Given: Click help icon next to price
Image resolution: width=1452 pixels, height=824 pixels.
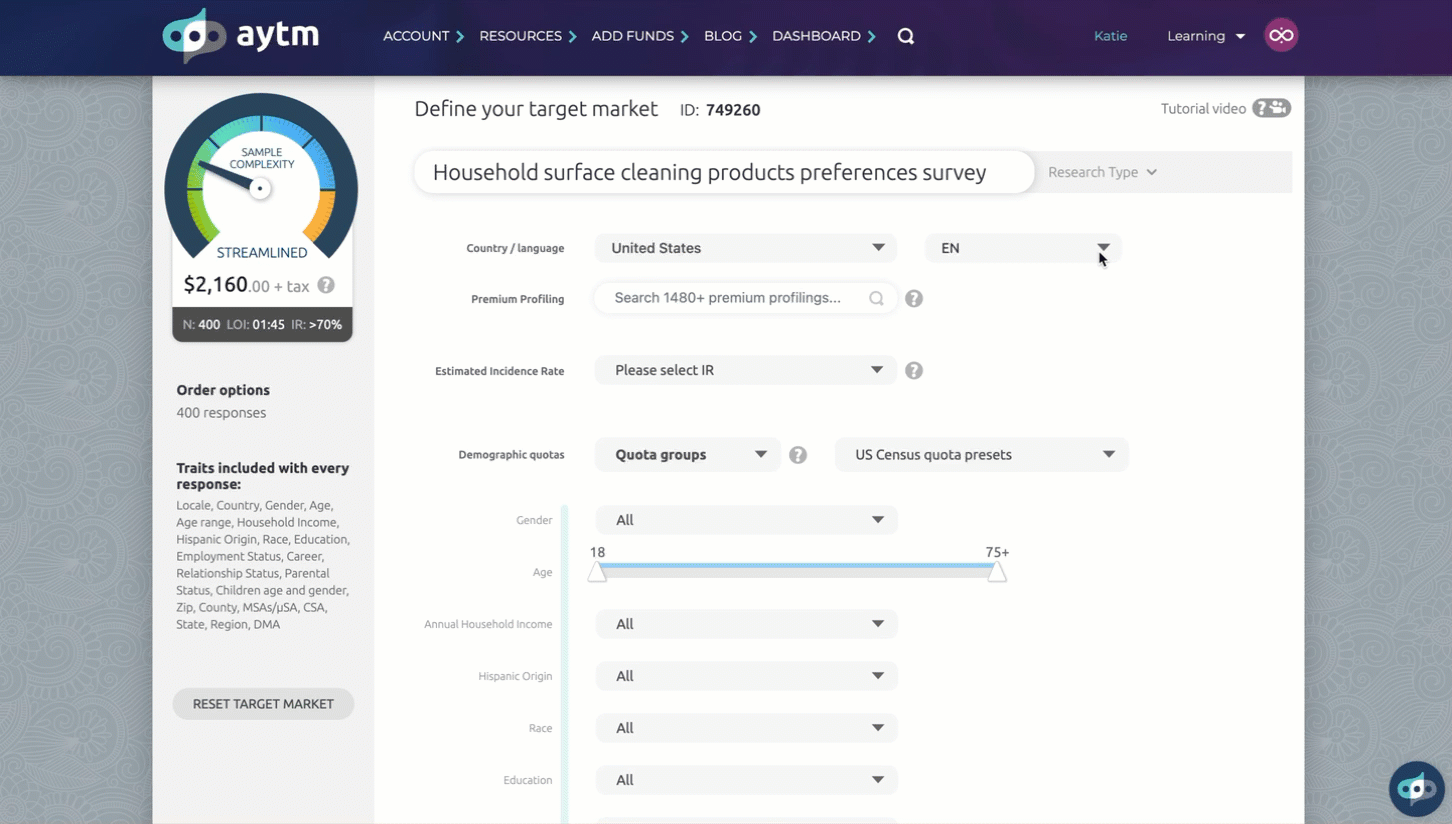Looking at the screenshot, I should 326,285.
